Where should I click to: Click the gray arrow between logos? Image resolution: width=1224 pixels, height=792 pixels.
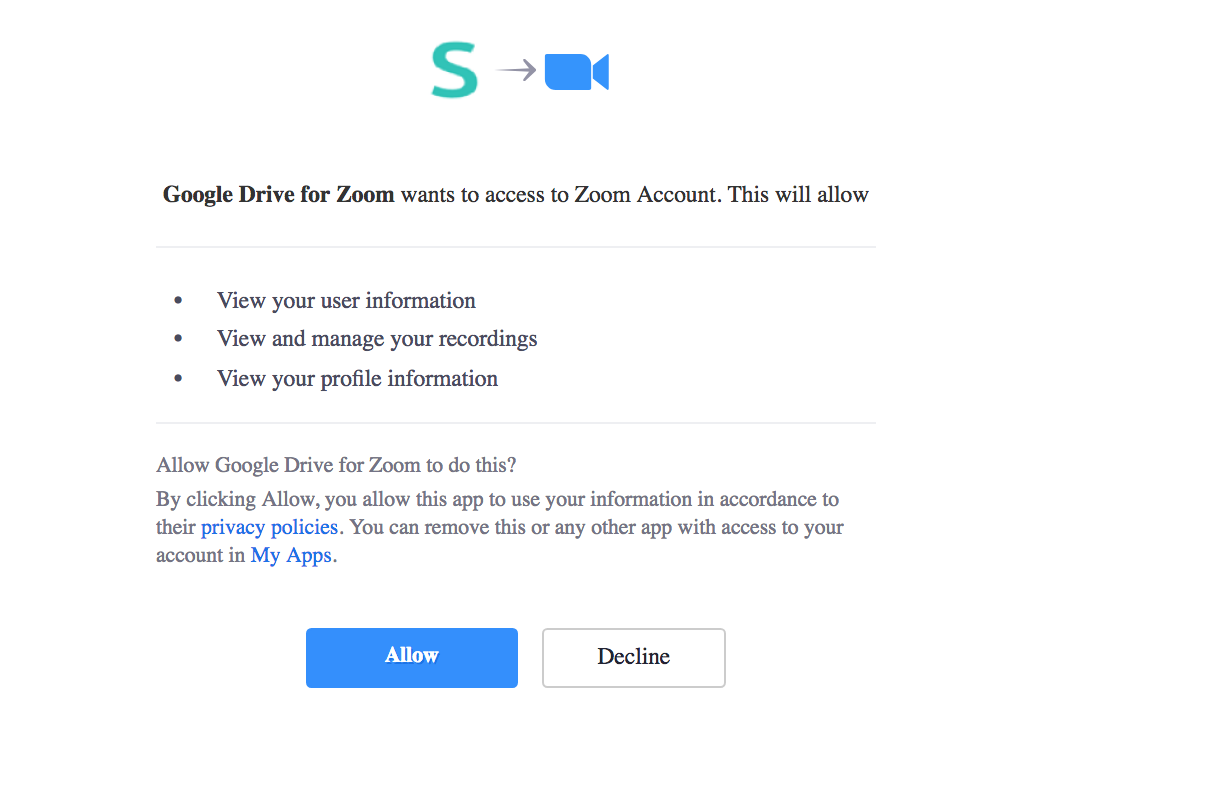[x=516, y=70]
